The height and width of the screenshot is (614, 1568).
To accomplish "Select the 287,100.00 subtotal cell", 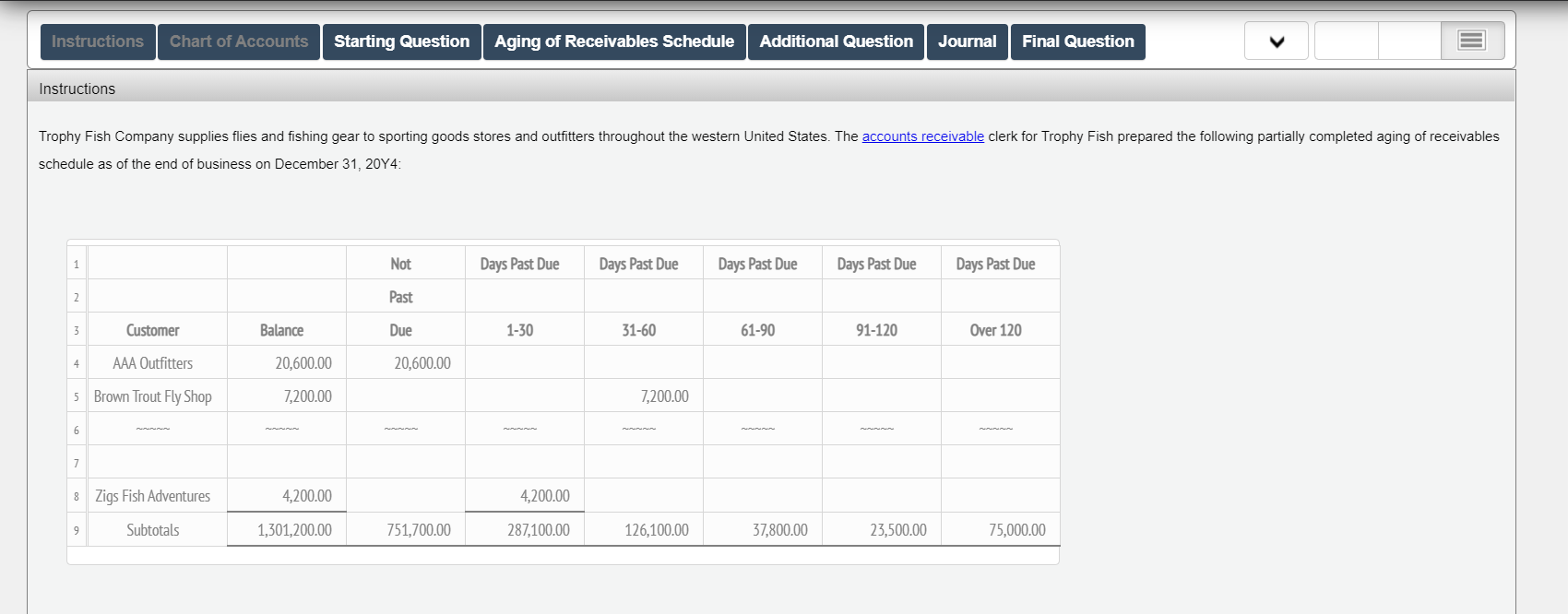I will click(538, 530).
